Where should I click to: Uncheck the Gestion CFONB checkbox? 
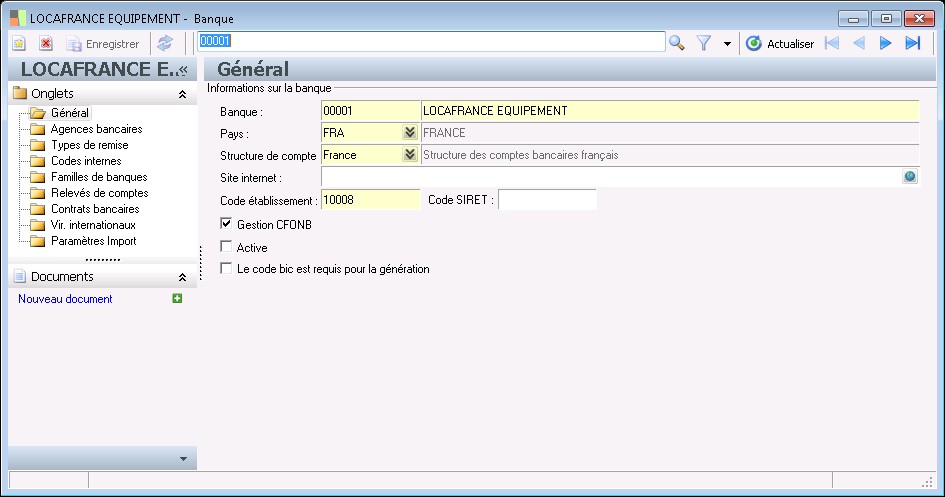click(226, 225)
